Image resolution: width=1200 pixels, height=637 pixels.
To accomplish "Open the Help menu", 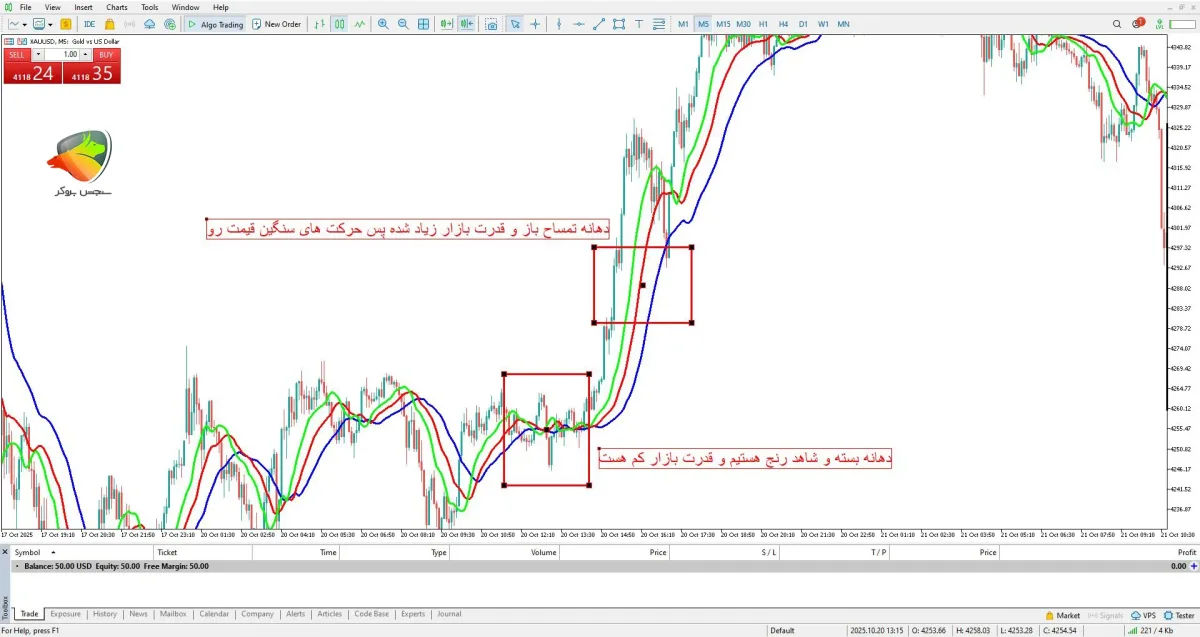I will pyautogui.click(x=220, y=7).
